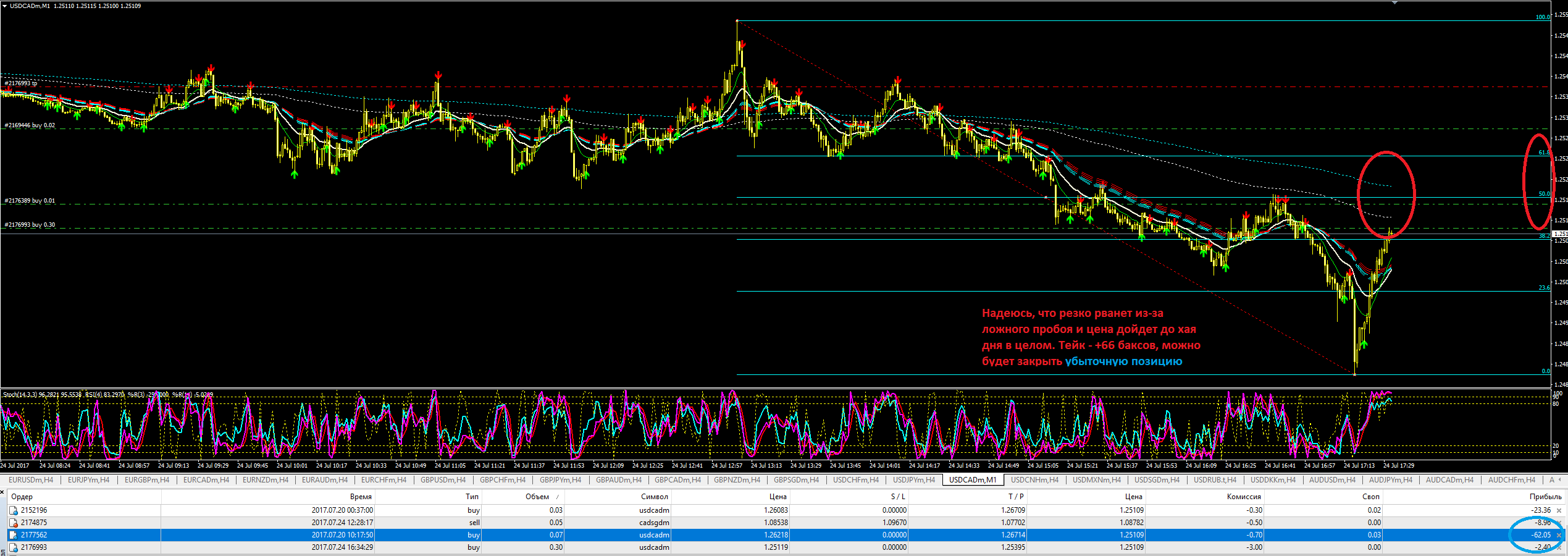Viewport: 1568px width, 556px height.
Task: Click the active USDCADm,M1 tab
Action: pos(973,480)
